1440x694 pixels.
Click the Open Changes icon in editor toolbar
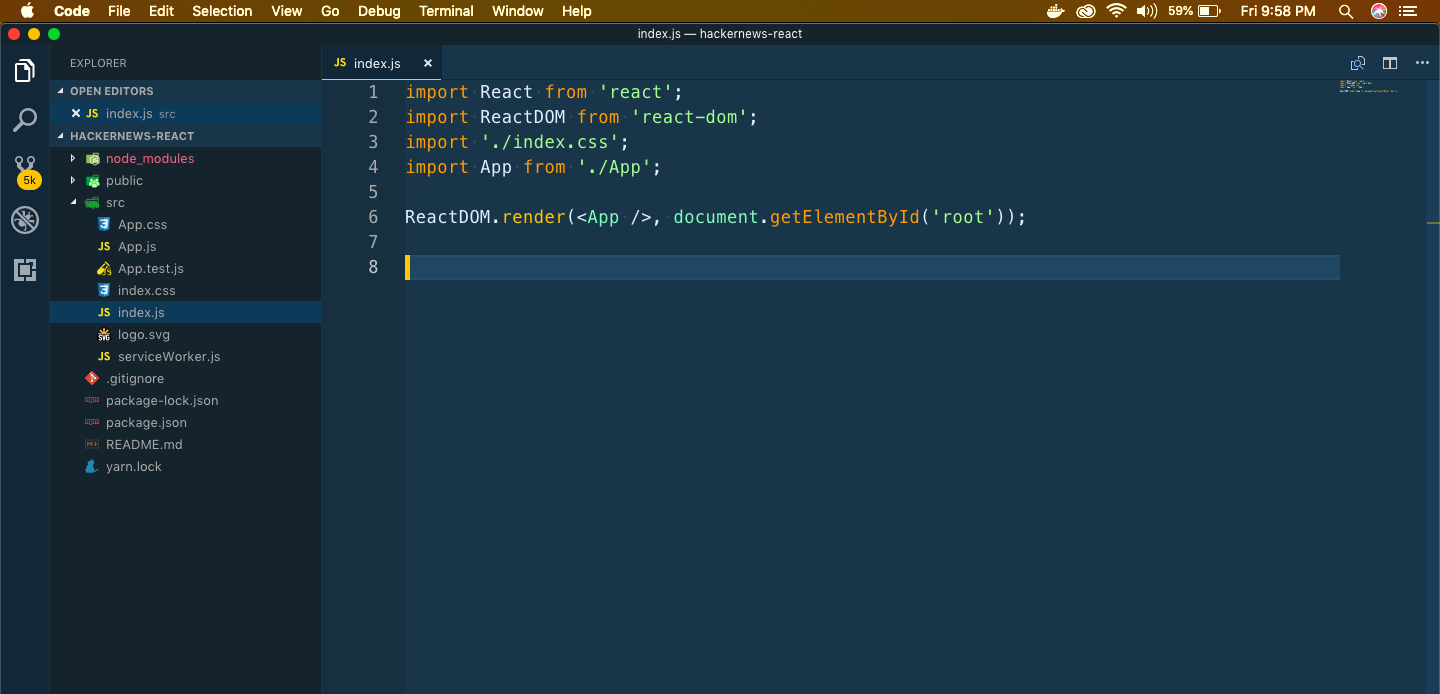(x=1358, y=63)
